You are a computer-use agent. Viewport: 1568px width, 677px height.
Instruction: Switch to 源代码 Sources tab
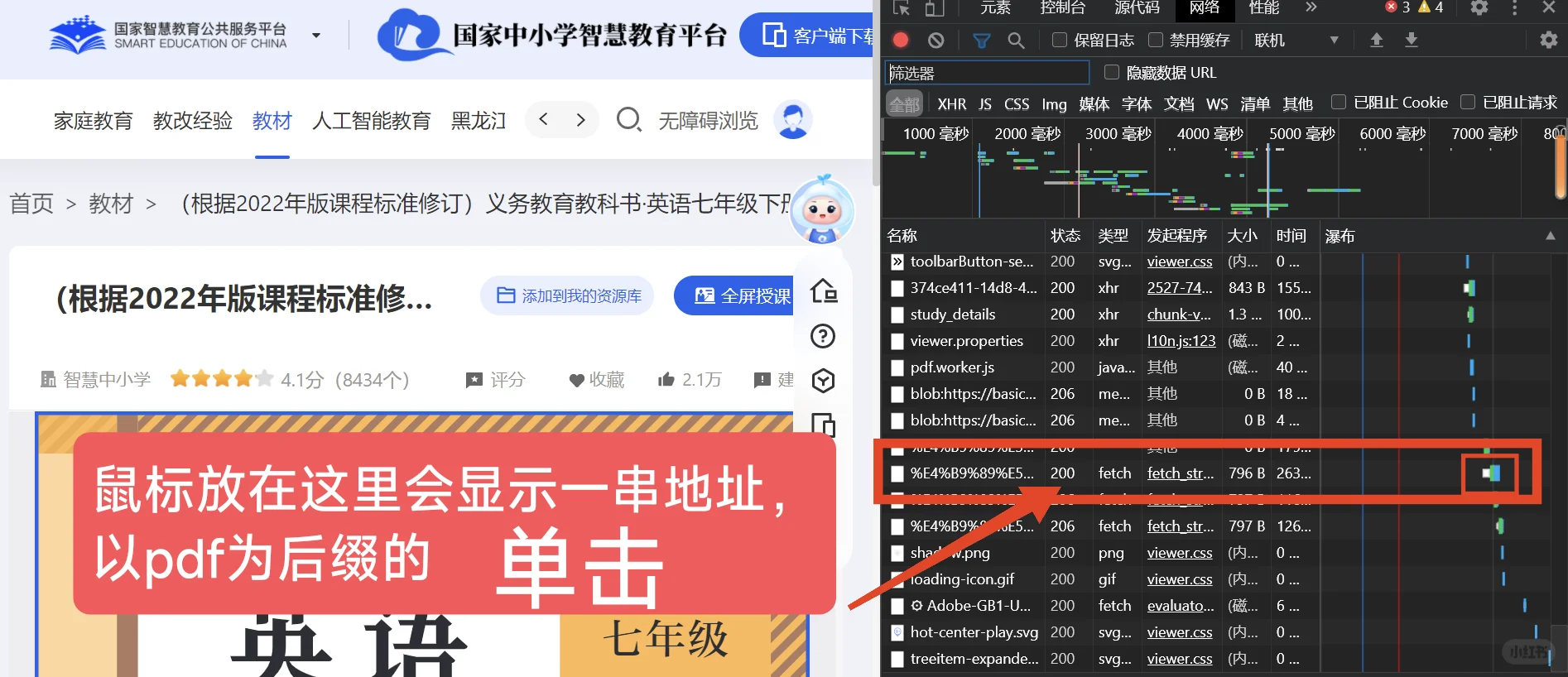pos(1137,7)
